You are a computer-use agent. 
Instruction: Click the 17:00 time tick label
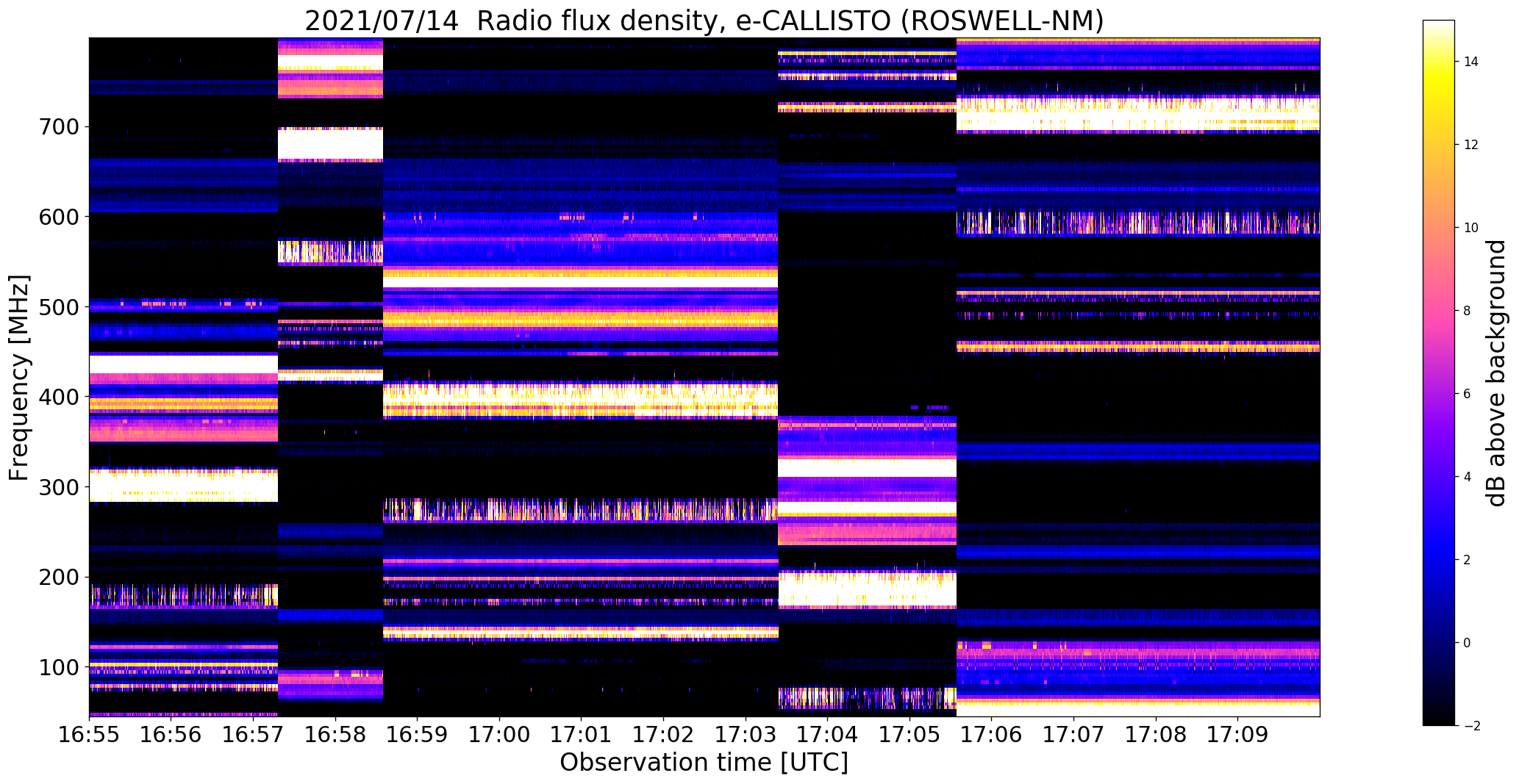[x=499, y=735]
